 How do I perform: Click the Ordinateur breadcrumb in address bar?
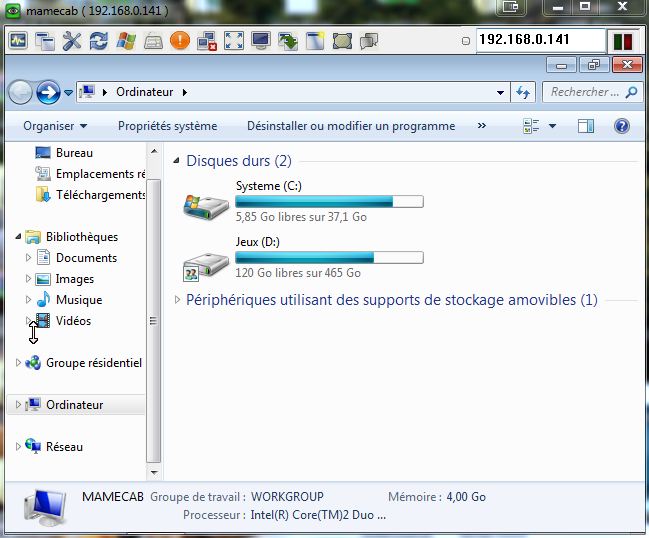(x=144, y=92)
